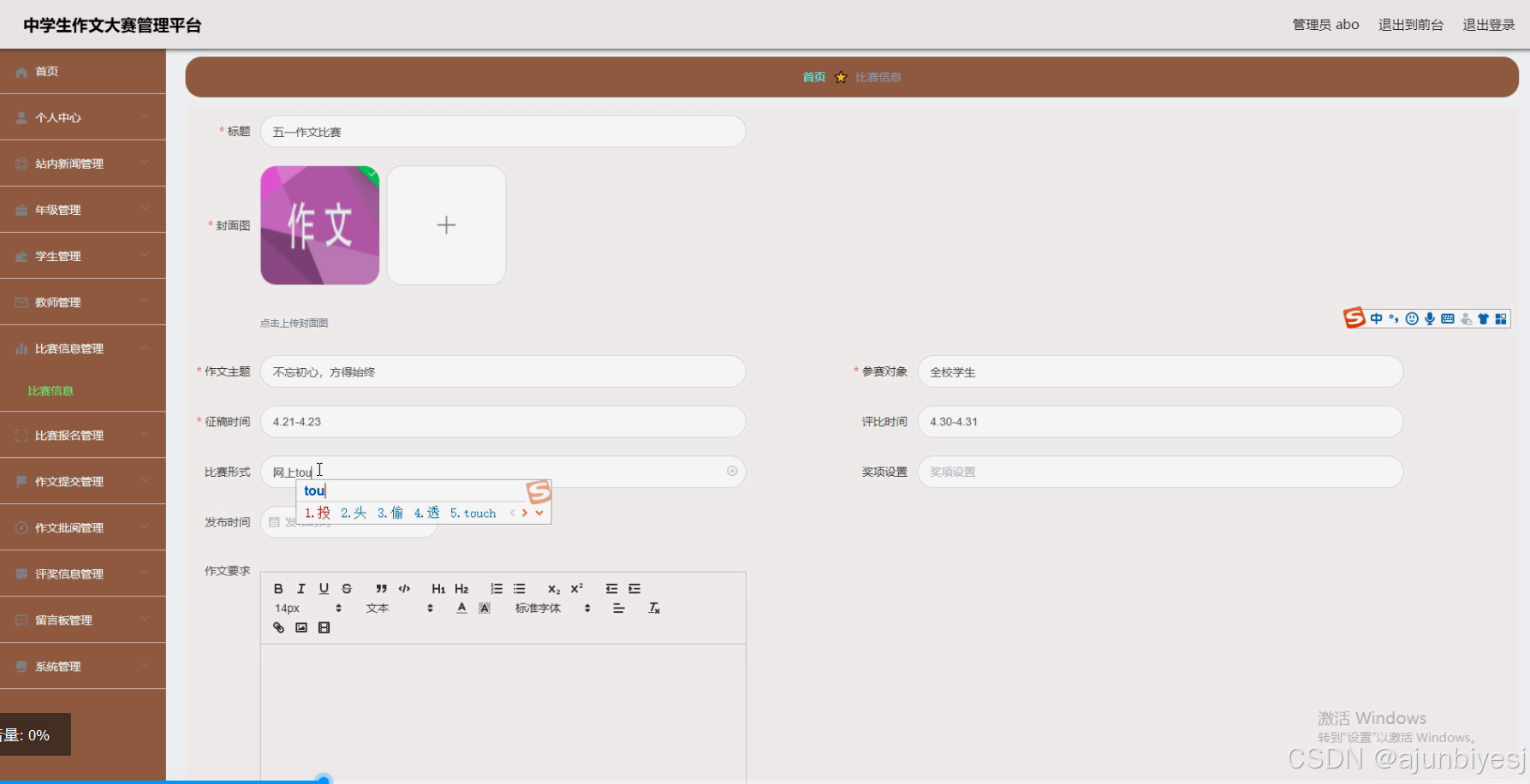This screenshot has width=1530, height=784.
Task: Focus the 标题 input field
Action: [503, 132]
